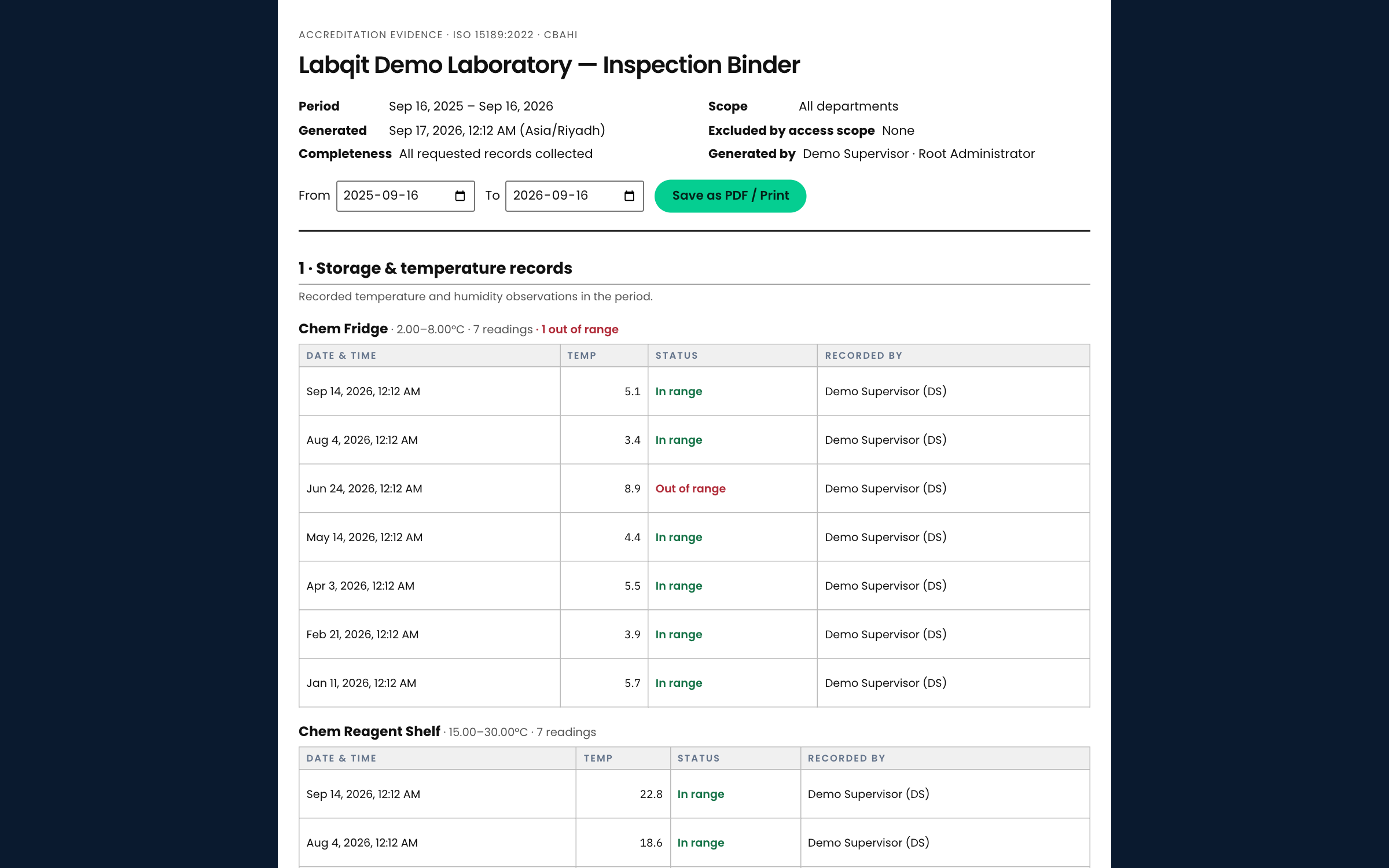Click In range status in the 5.1 row

click(x=679, y=391)
